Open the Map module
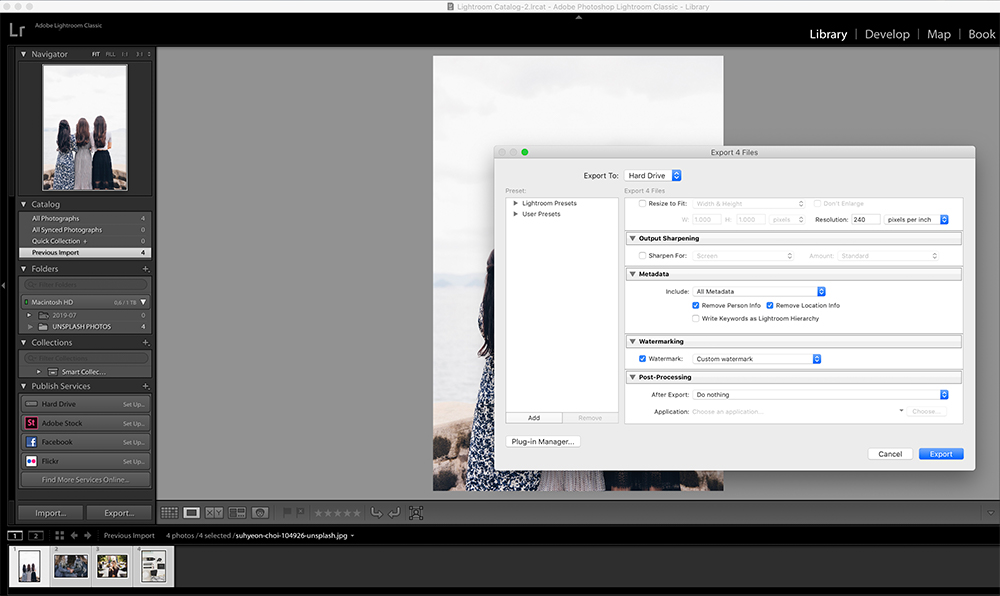The width and height of the screenshot is (1000, 596). pyautogui.click(x=938, y=33)
